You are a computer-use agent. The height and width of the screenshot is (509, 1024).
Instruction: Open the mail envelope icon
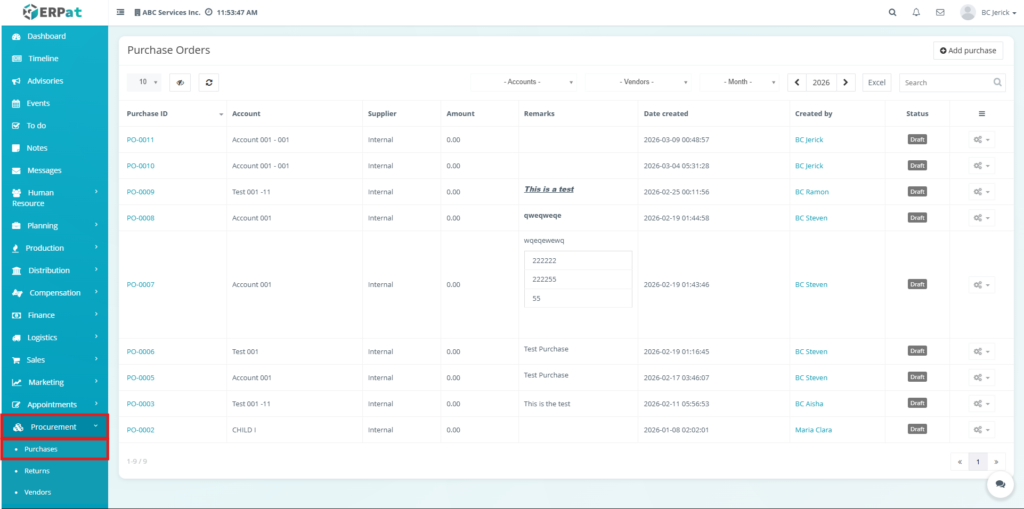click(x=940, y=13)
